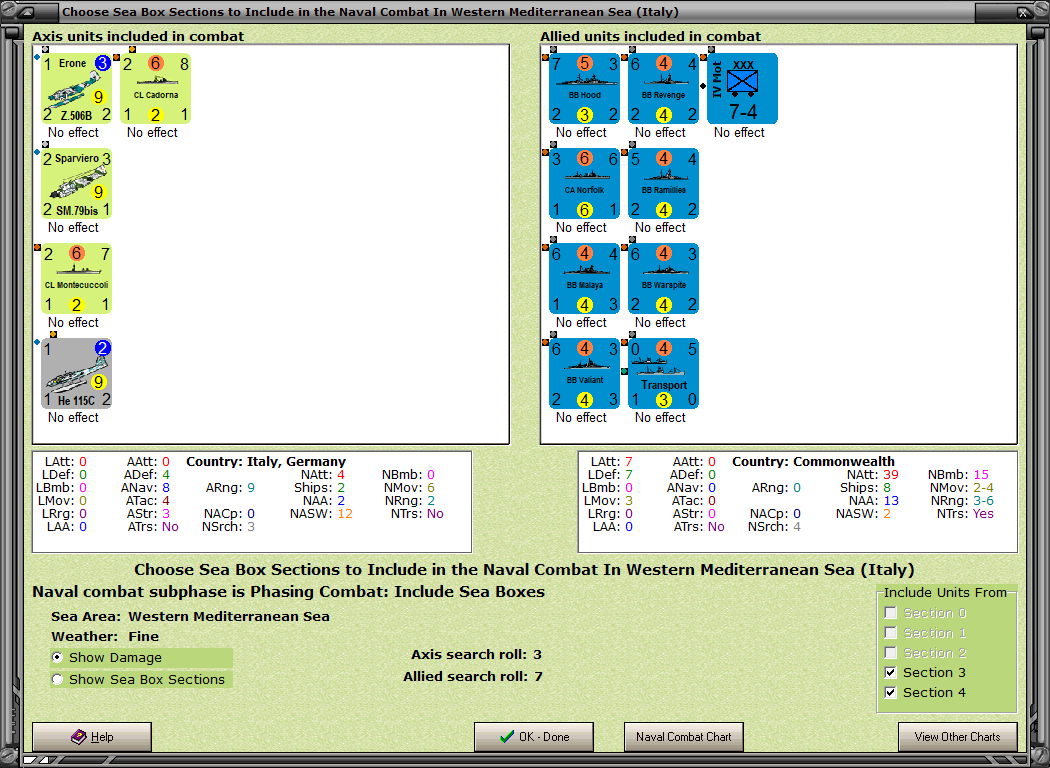Select the He 115C seaplane counter
The image size is (1050, 768).
(x=76, y=374)
